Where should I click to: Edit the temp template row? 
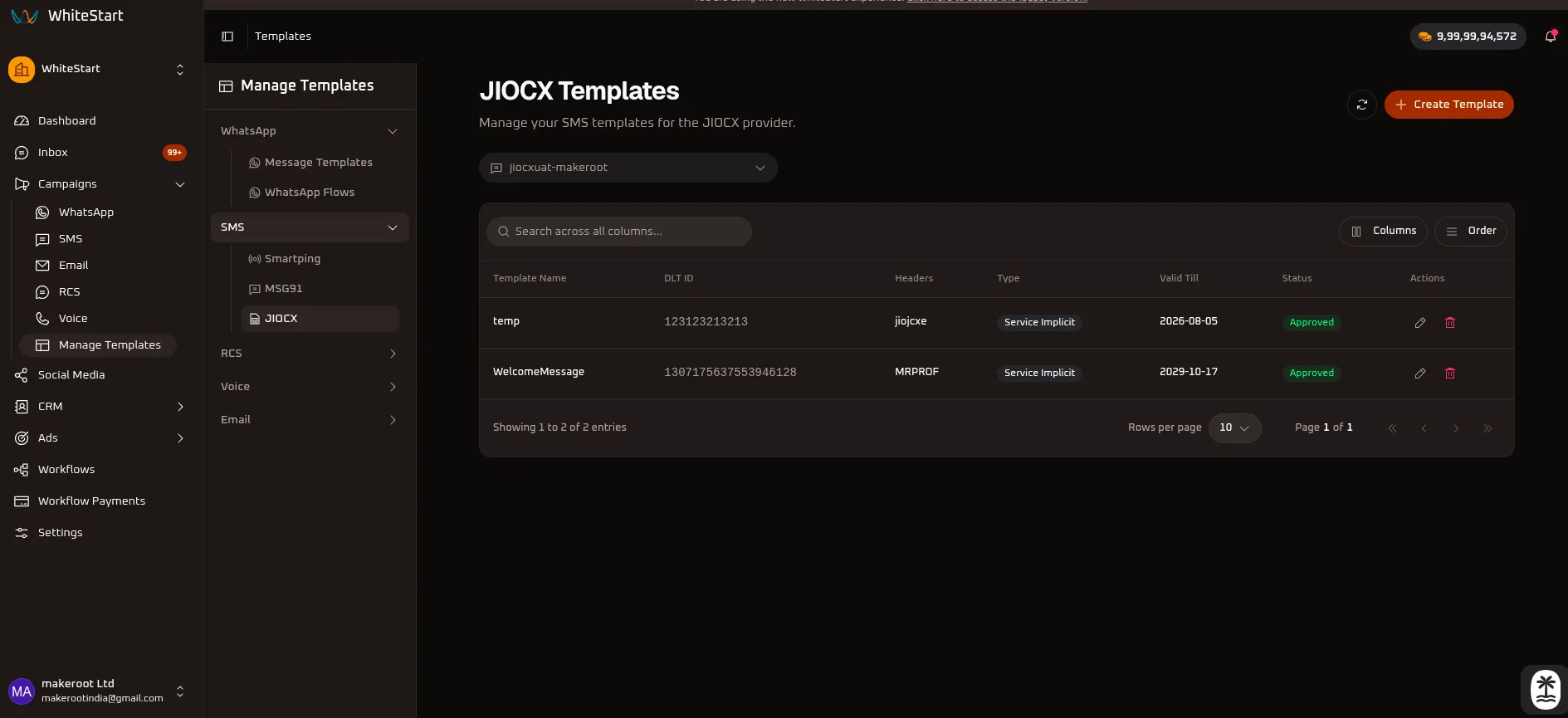[x=1420, y=322]
